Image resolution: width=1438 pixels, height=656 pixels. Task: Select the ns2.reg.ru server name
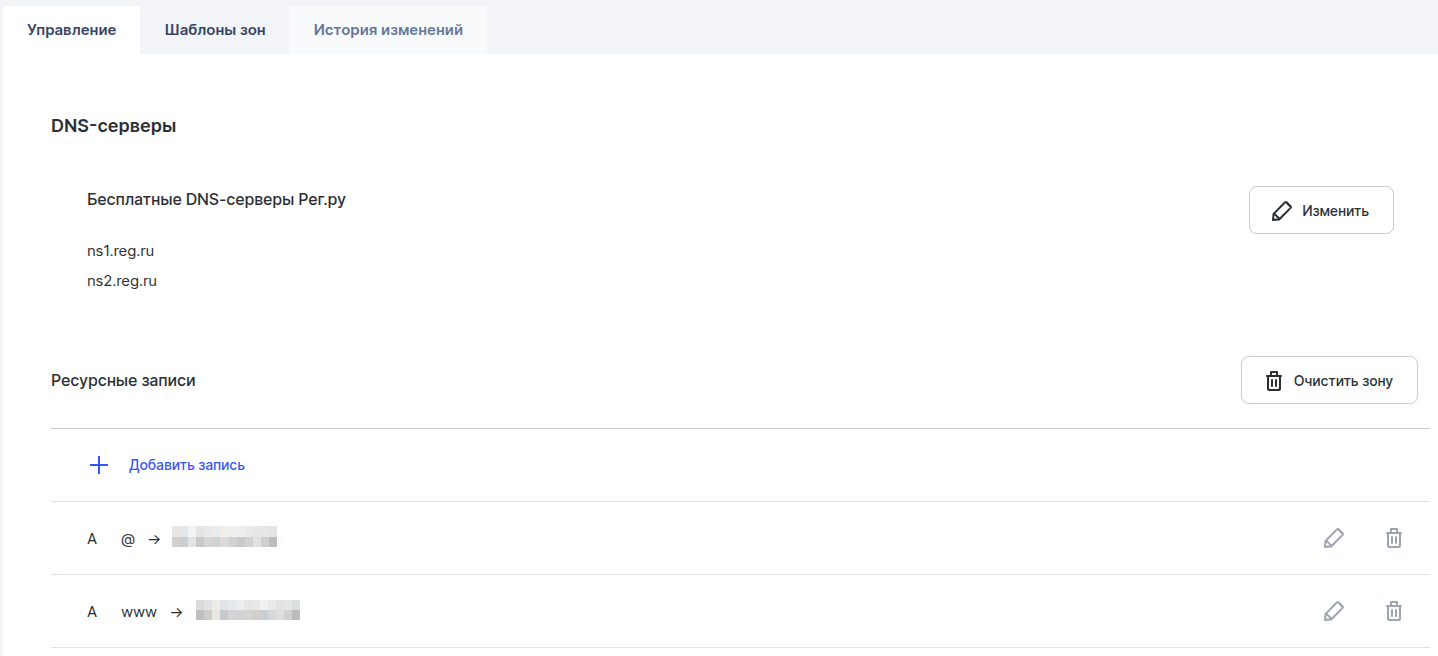122,281
